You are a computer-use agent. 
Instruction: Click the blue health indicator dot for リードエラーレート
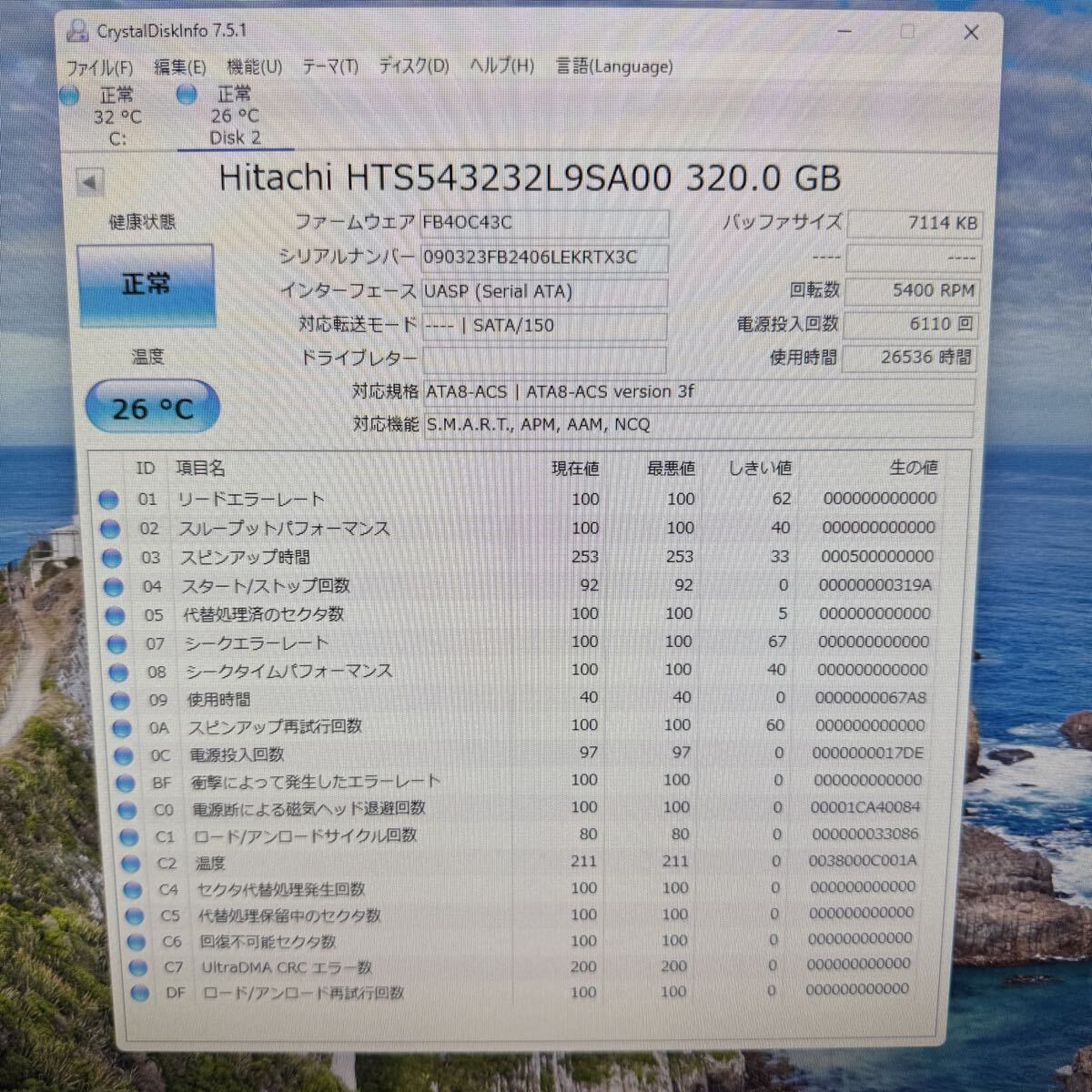click(109, 499)
